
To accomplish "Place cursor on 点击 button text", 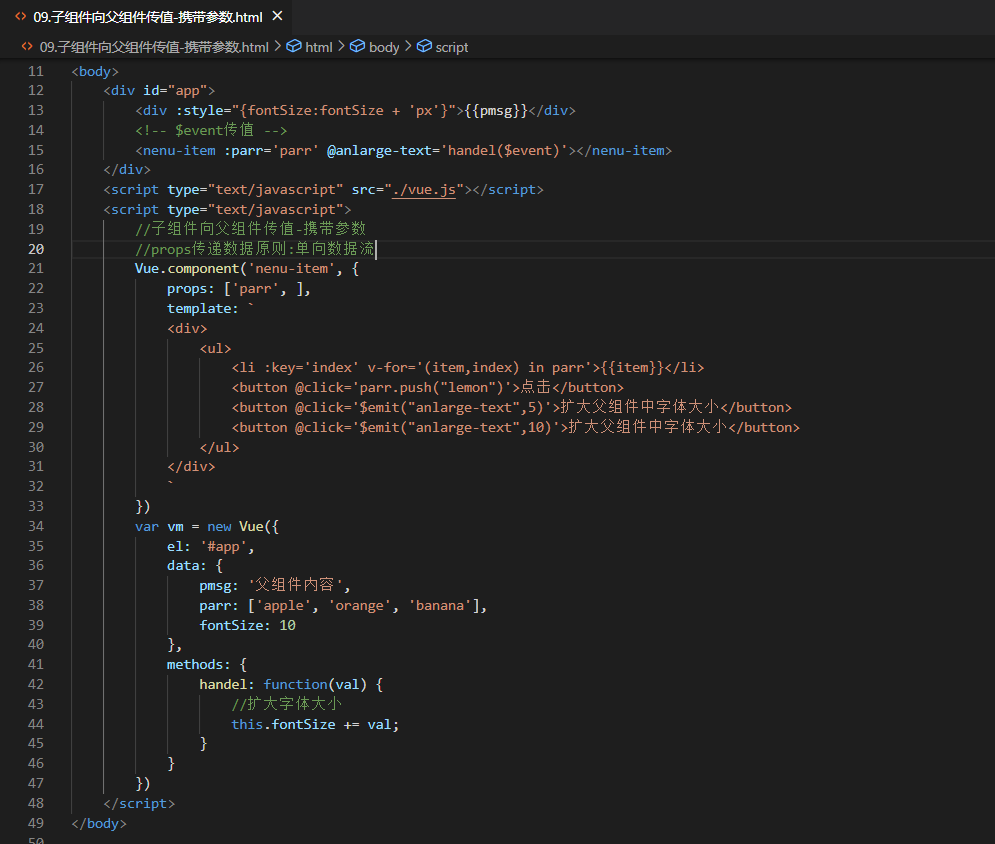I will 536,388.
